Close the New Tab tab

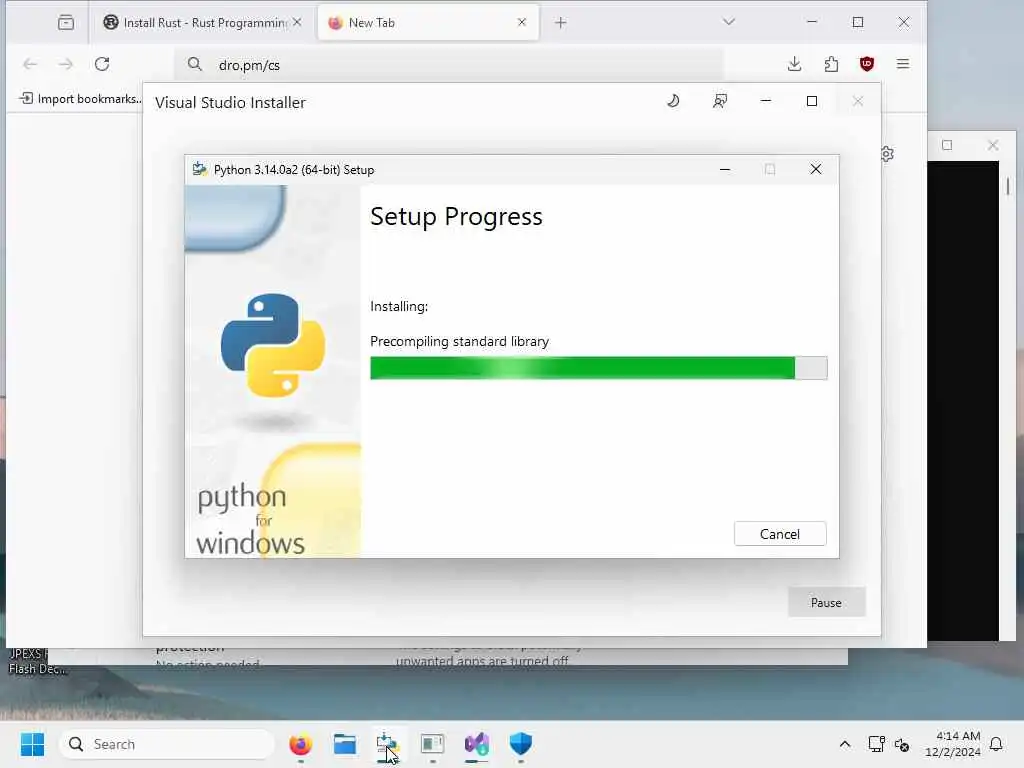pos(522,22)
